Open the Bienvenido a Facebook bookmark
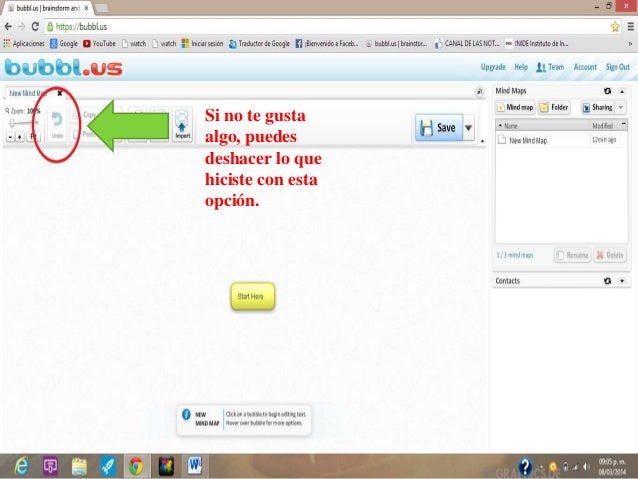Viewport: 638px width, 479px height. pos(327,44)
